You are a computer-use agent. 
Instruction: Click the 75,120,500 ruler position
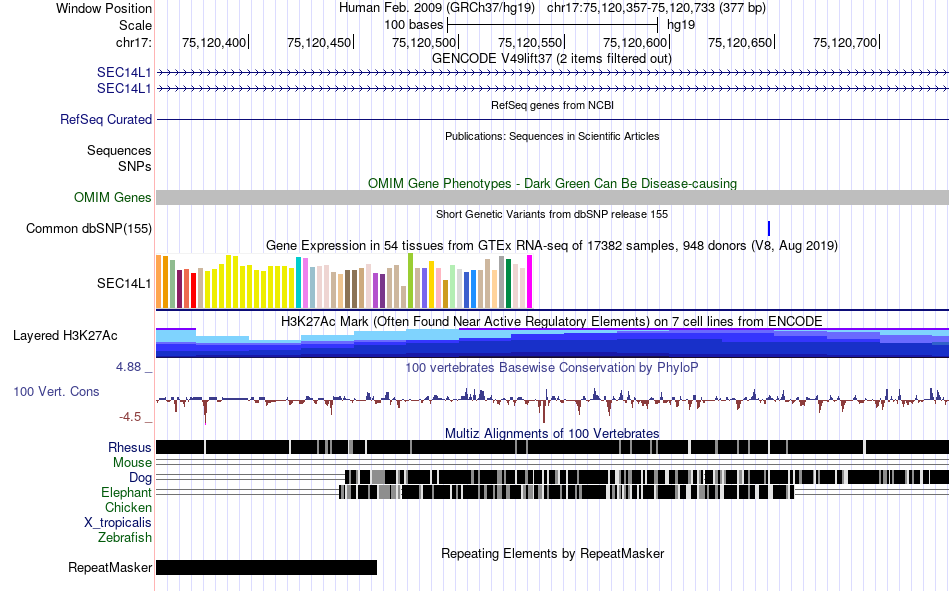(424, 42)
